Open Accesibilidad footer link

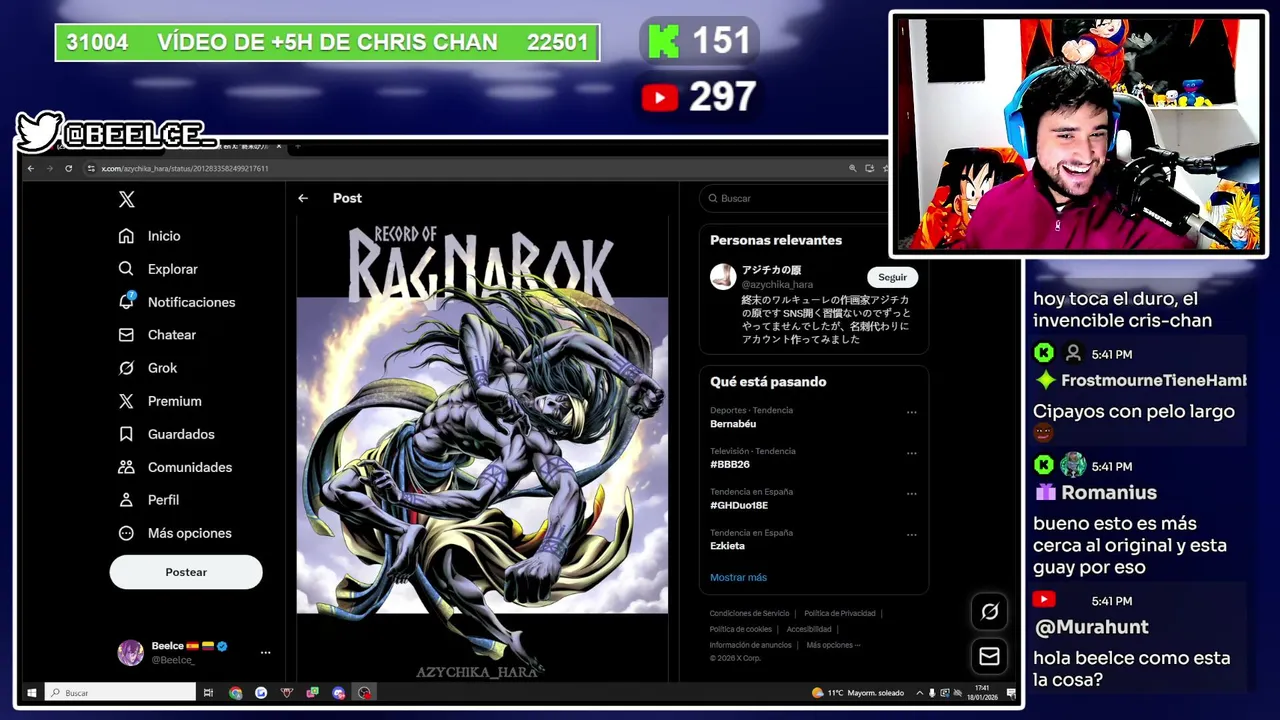(x=809, y=629)
